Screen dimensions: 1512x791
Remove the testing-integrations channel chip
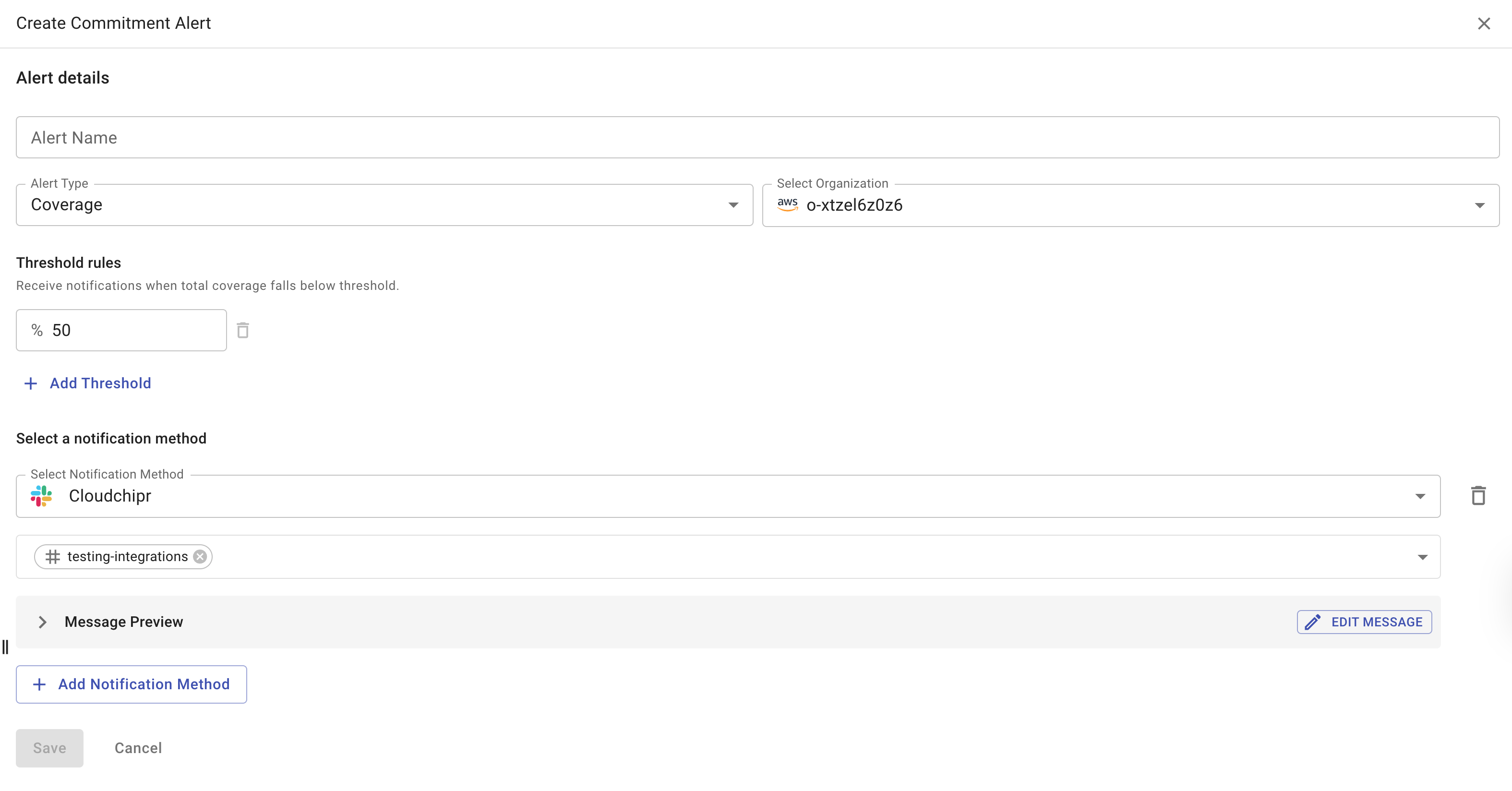(x=200, y=556)
